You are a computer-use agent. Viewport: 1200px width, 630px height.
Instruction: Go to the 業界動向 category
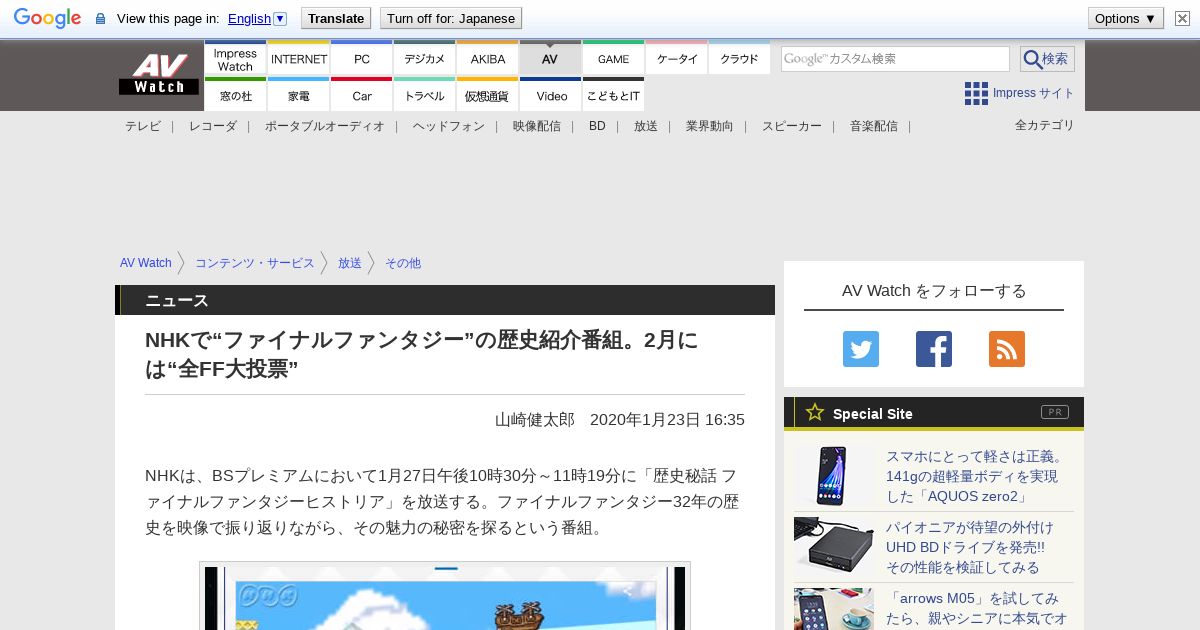pyautogui.click(x=709, y=126)
